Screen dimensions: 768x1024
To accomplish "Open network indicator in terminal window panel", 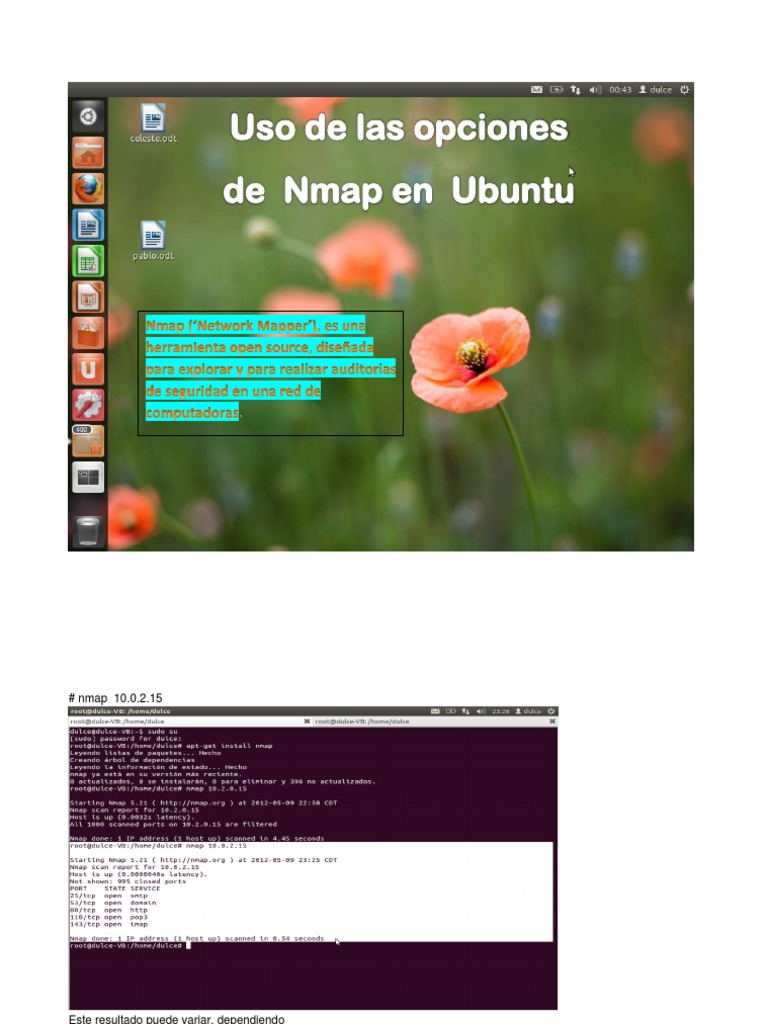I will pos(466,711).
